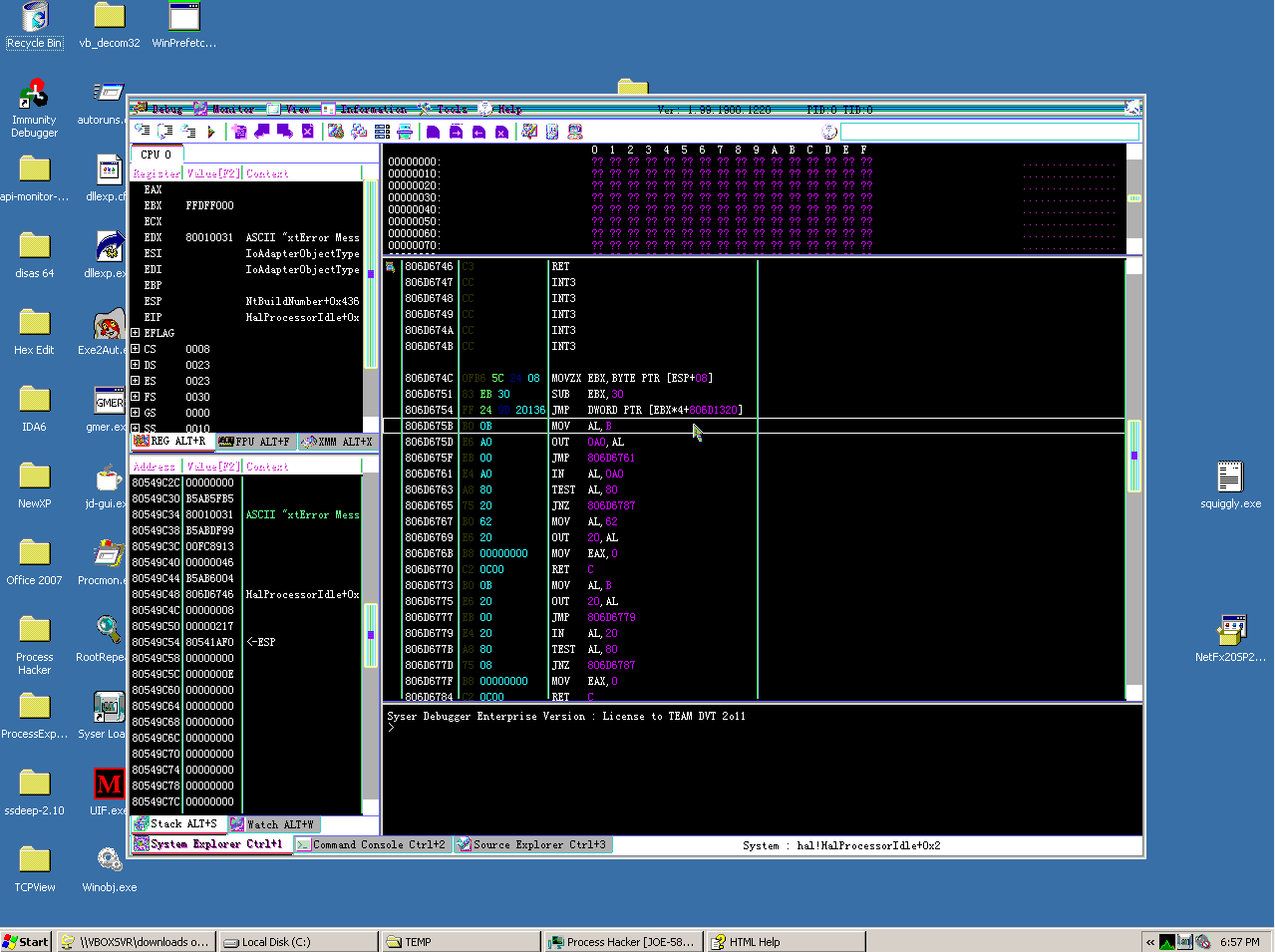Switch to HTML Help on the taskbar
Screen dimensions: 1275x952
pos(786,942)
